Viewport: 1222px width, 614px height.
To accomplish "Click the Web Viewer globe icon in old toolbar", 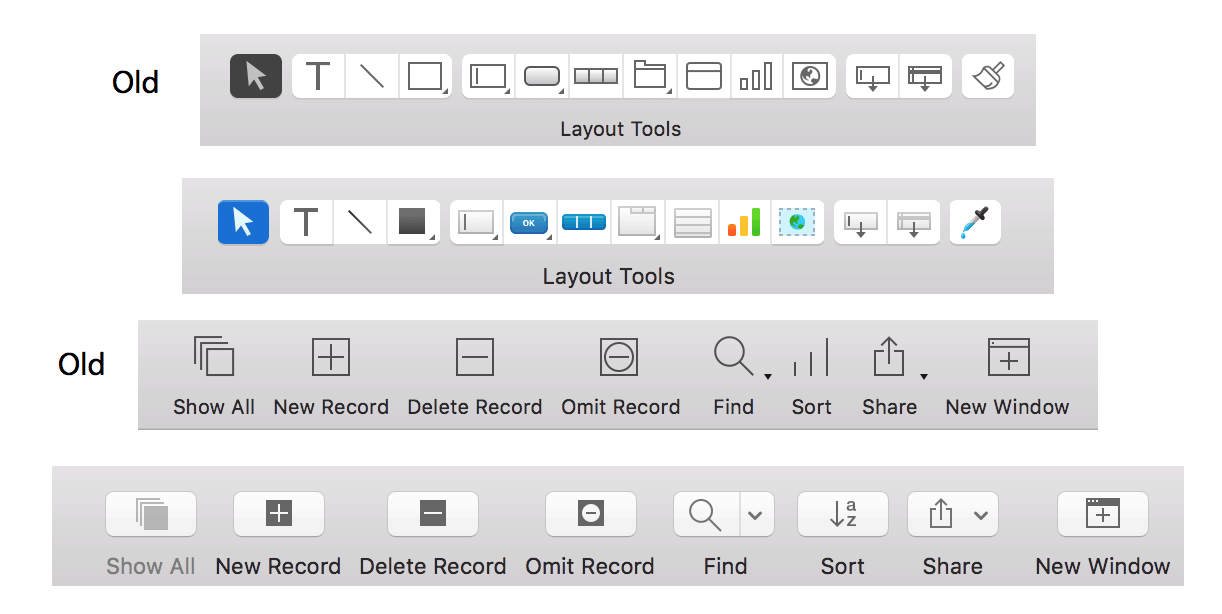I will (x=810, y=76).
